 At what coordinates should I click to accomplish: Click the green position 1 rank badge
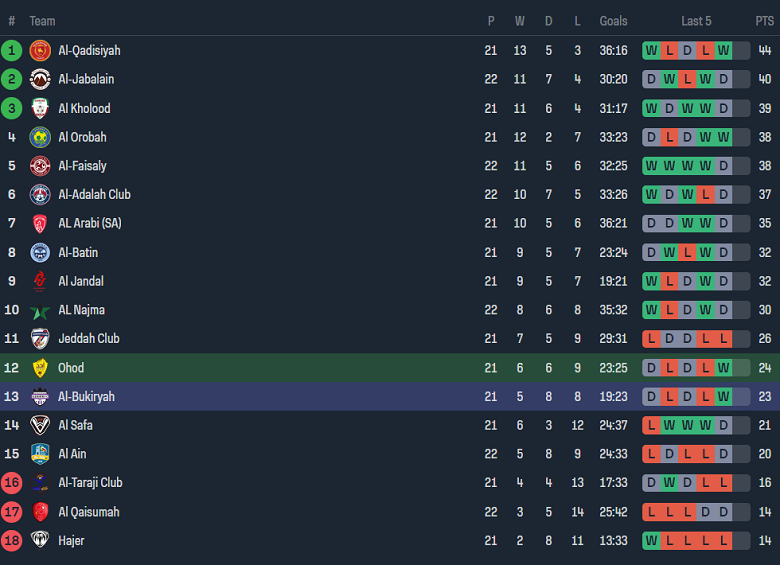(x=12, y=50)
